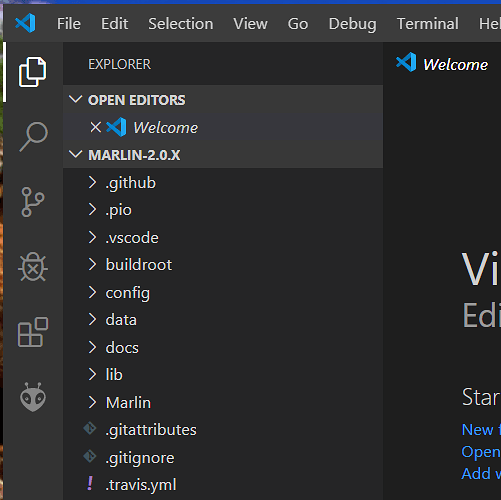Open the Debug menu
This screenshot has height=500, width=501.
click(352, 24)
